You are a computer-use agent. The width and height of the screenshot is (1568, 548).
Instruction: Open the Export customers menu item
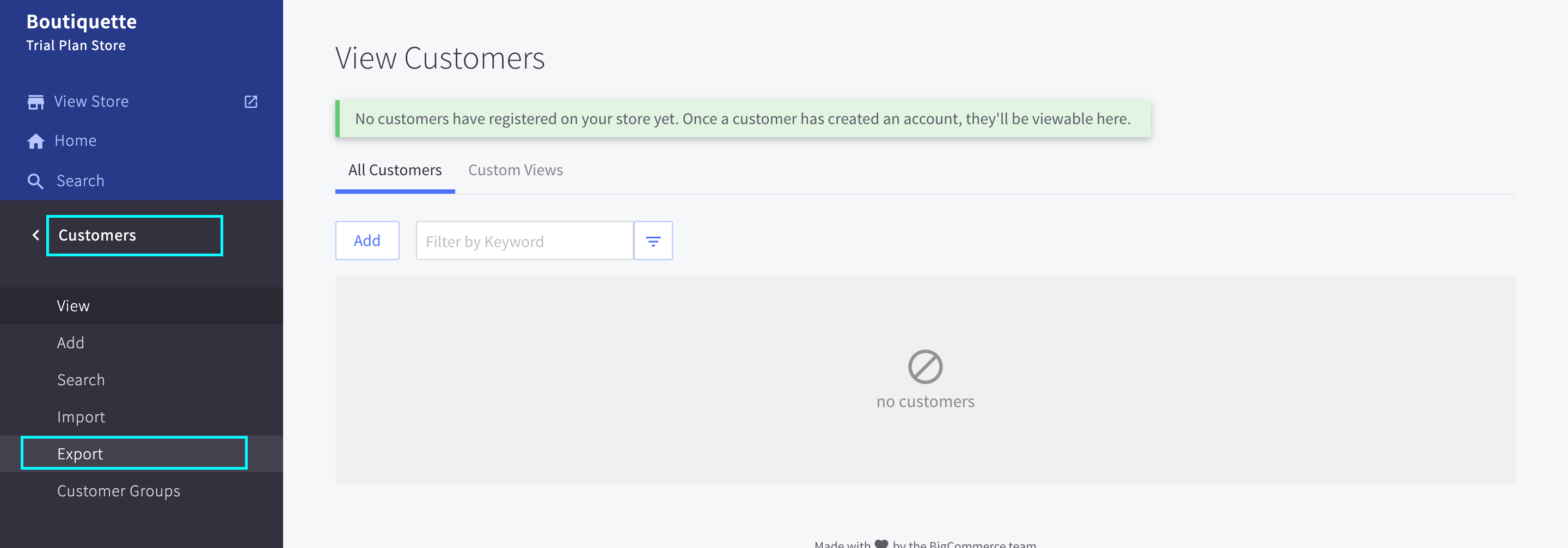(79, 454)
